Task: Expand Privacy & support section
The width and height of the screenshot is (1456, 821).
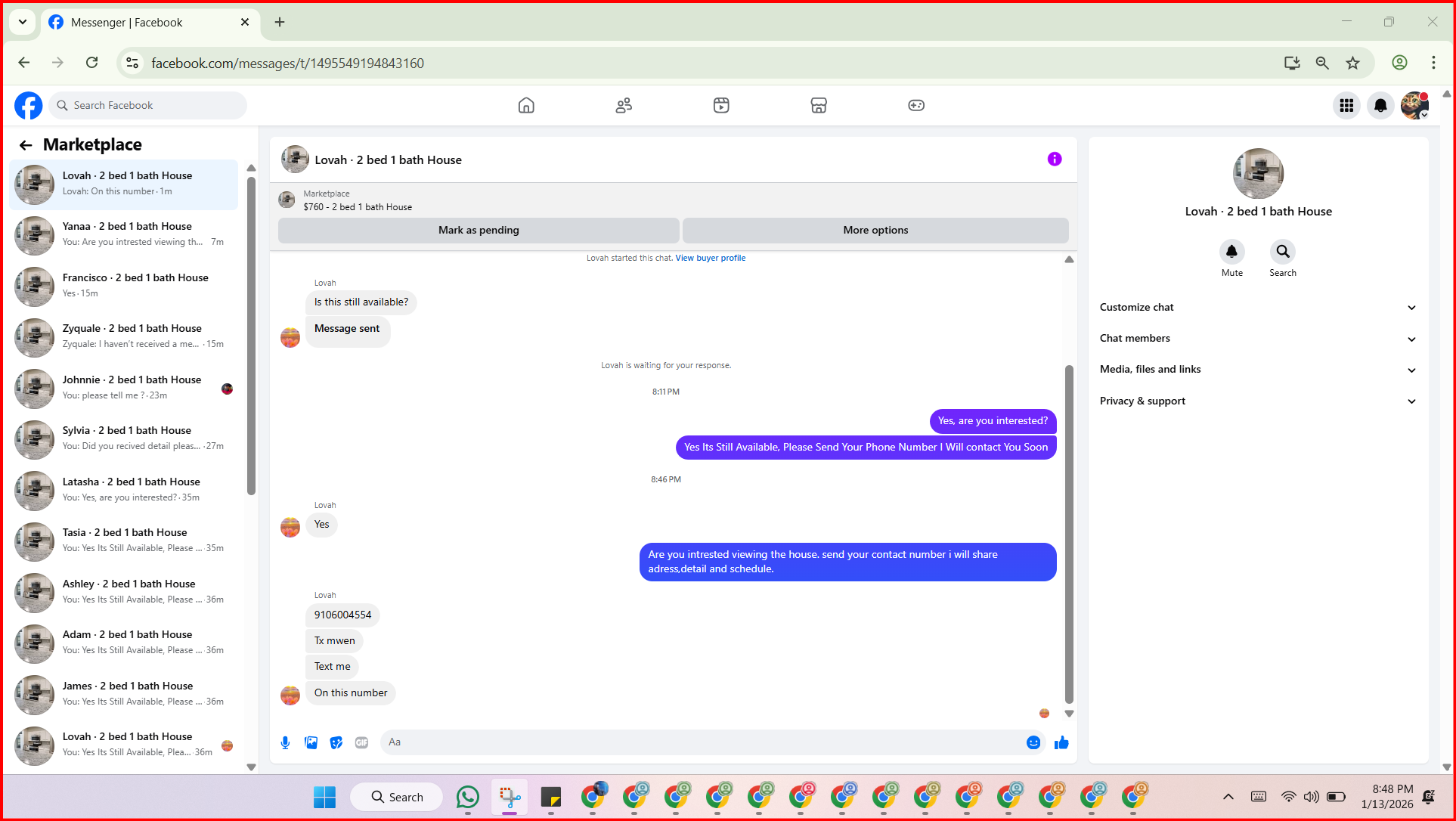Action: point(1258,401)
